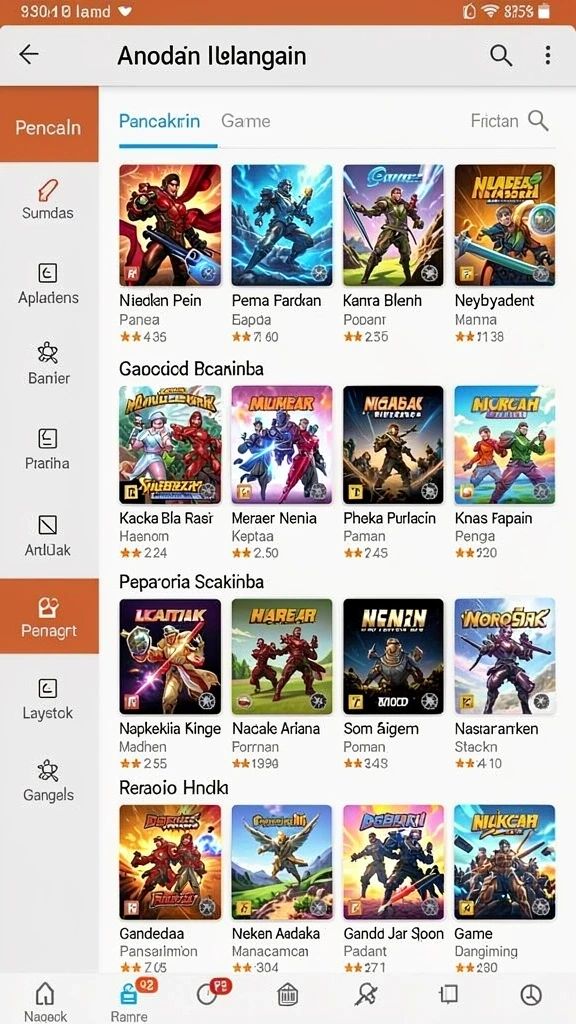This screenshot has height=1024, width=576.
Task: Open the Apladens sidebar category
Action: [48, 285]
